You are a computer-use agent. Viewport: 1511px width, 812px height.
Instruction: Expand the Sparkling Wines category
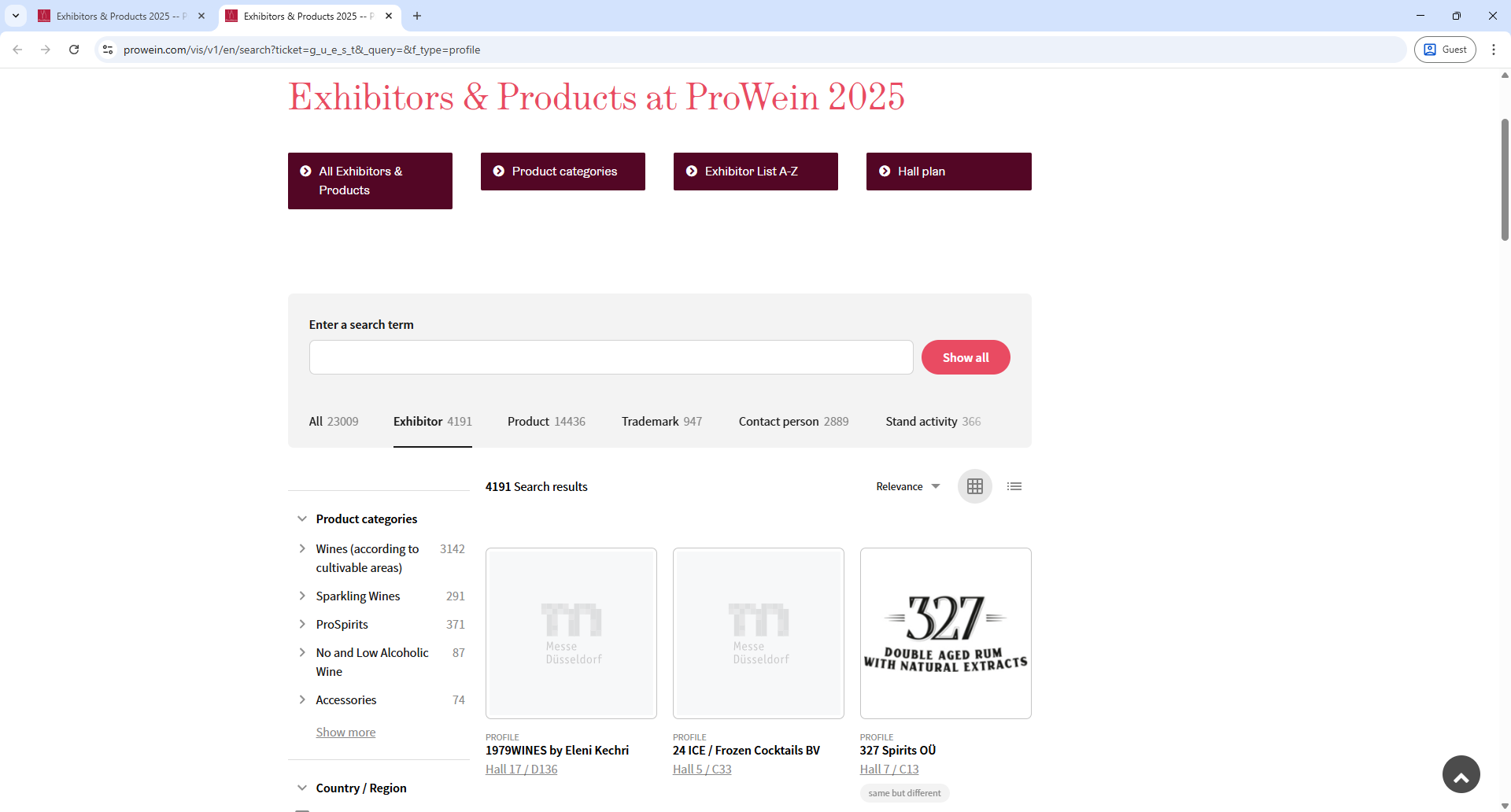coord(303,596)
